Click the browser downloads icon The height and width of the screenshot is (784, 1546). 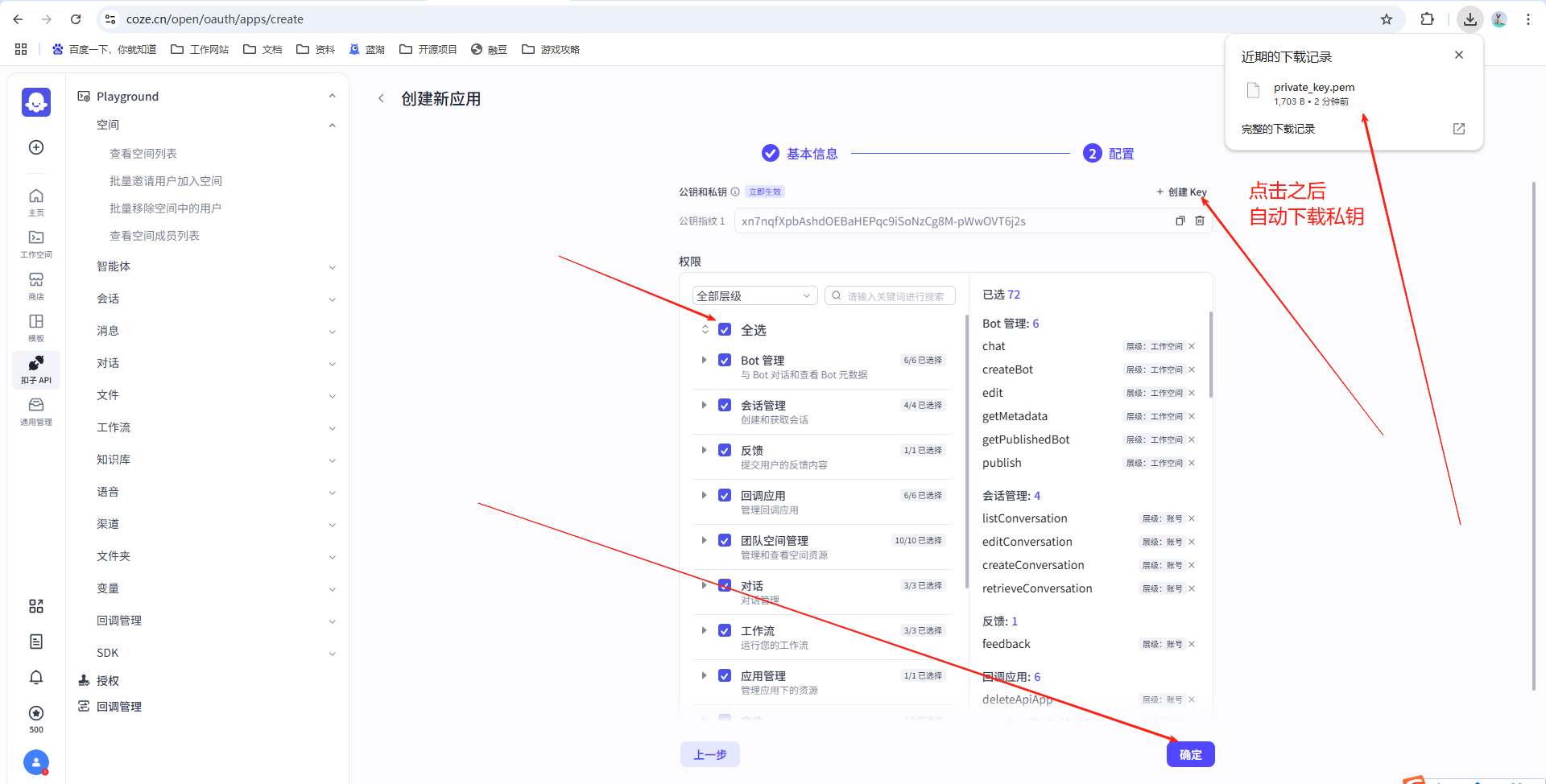point(1470,19)
